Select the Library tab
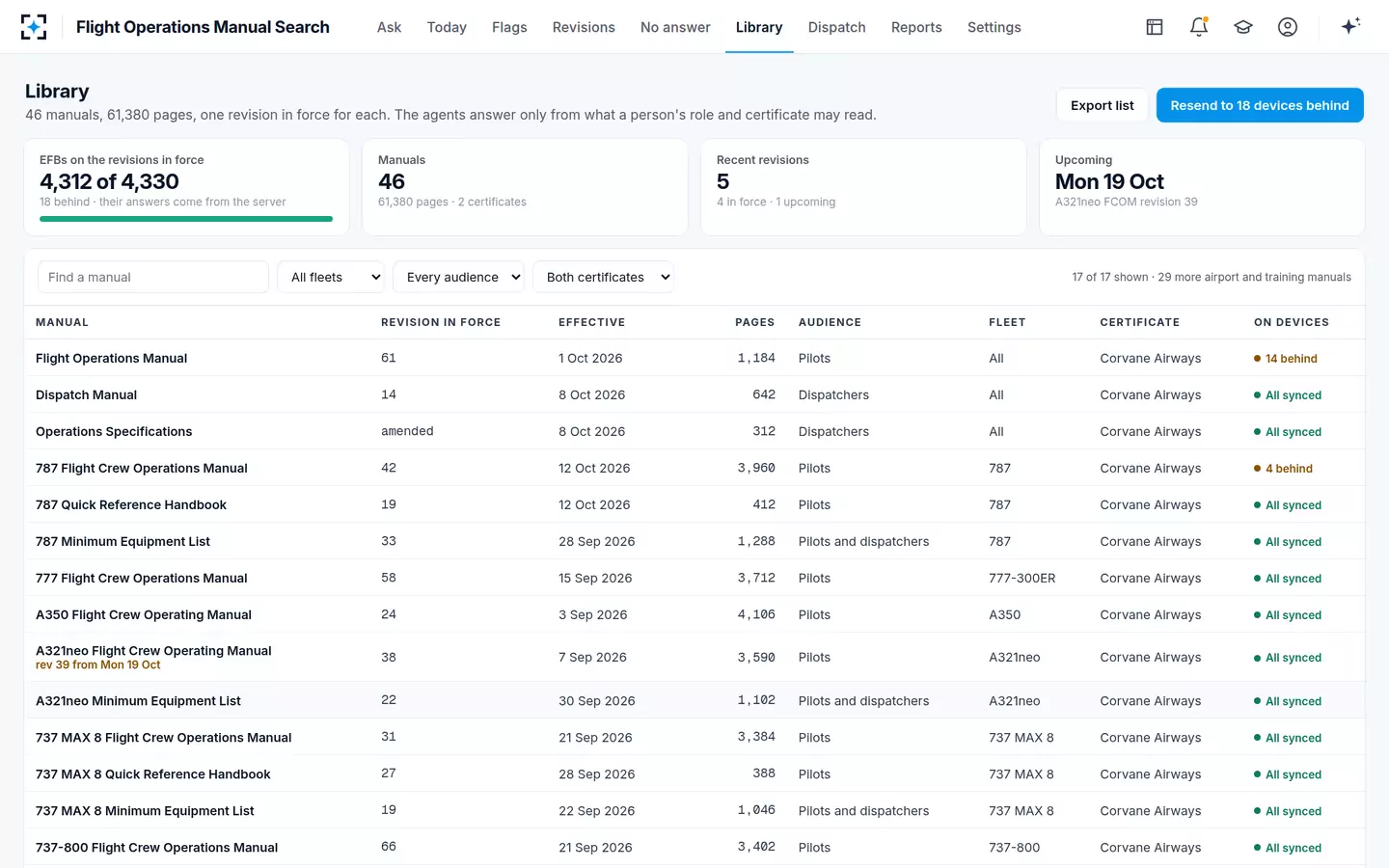The image size is (1389, 868). 759,27
